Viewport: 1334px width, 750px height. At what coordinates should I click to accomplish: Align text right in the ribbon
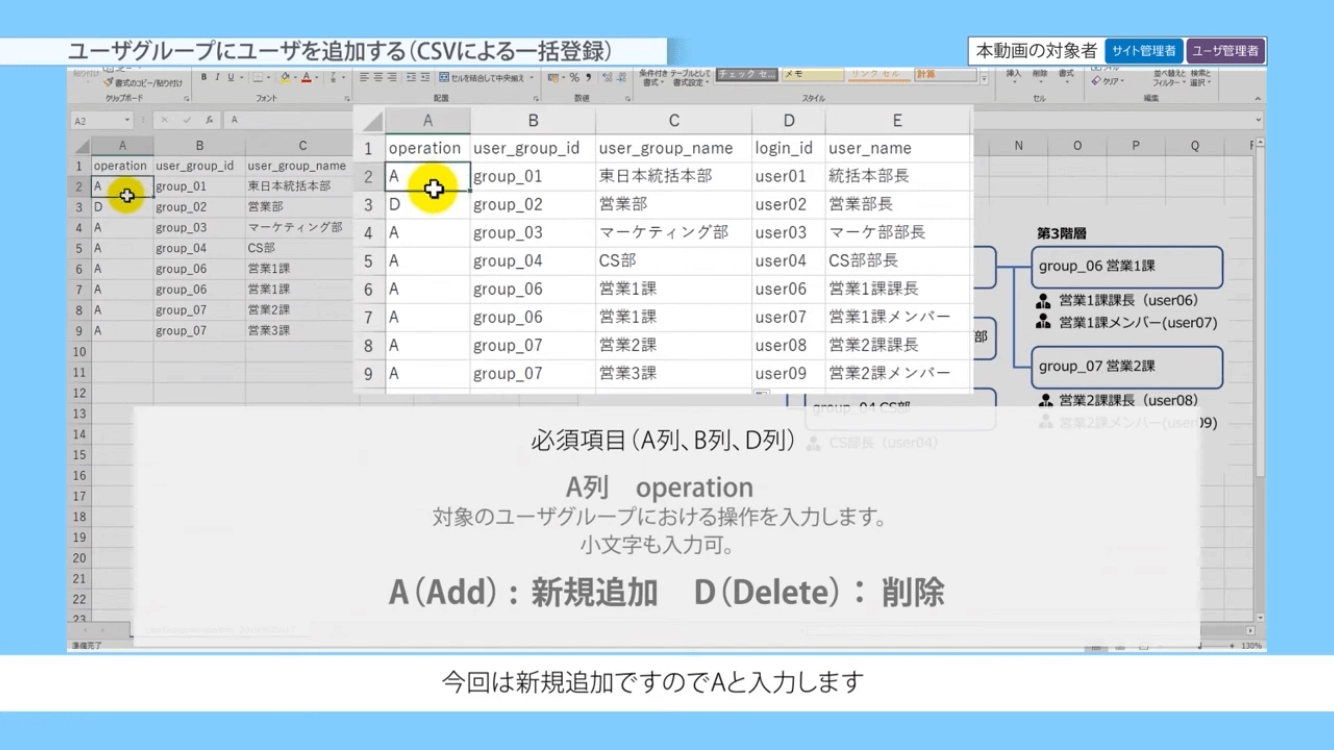[x=392, y=77]
